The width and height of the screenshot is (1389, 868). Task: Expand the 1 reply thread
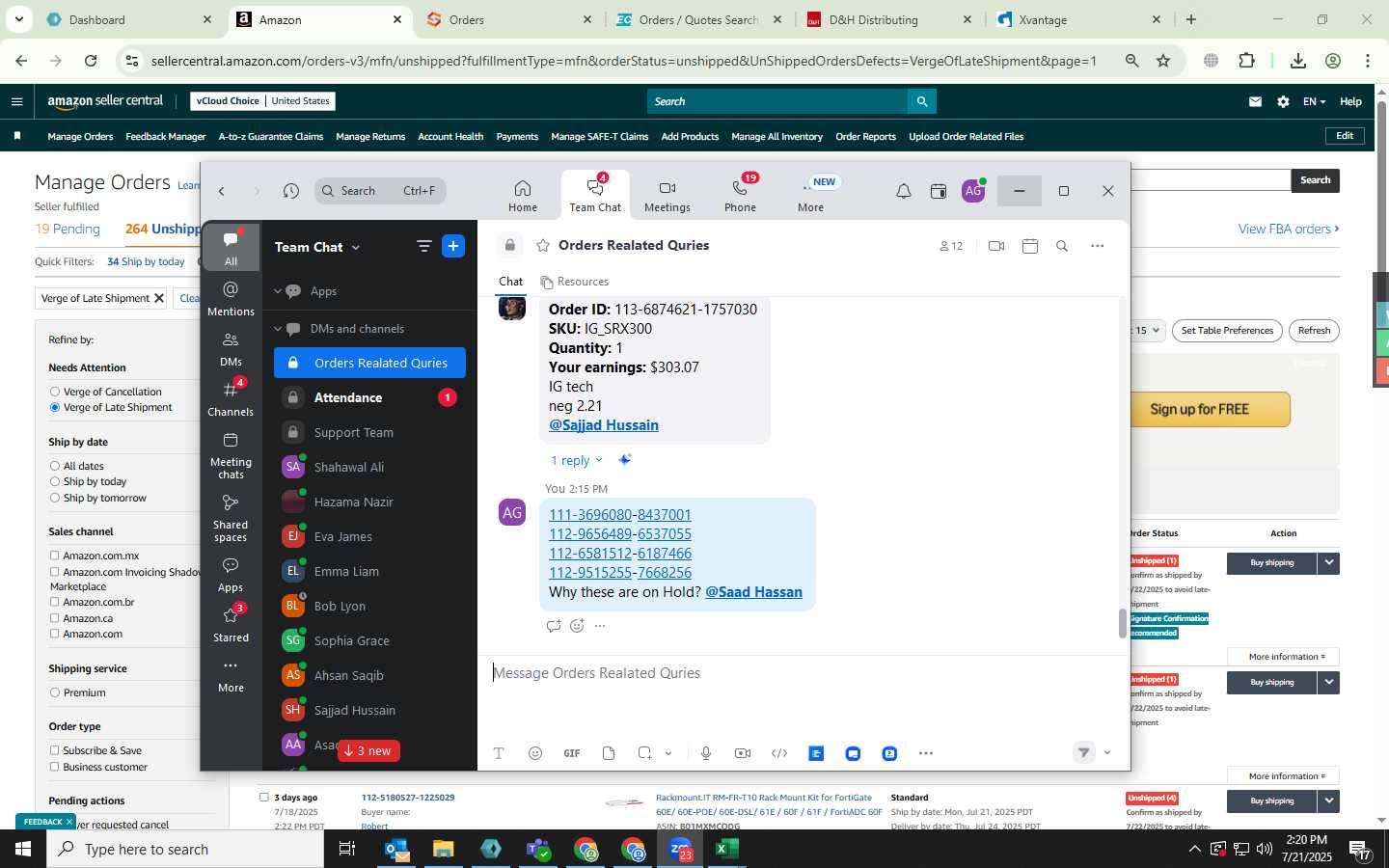(x=576, y=460)
